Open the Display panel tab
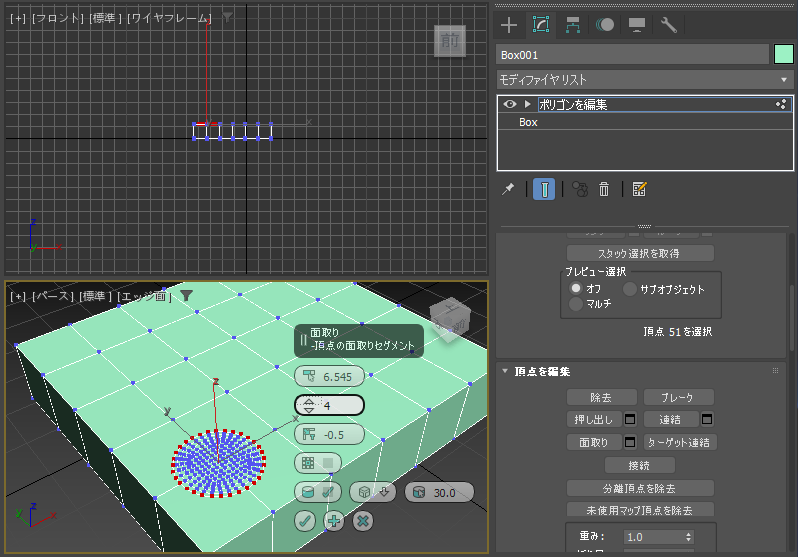 637,24
